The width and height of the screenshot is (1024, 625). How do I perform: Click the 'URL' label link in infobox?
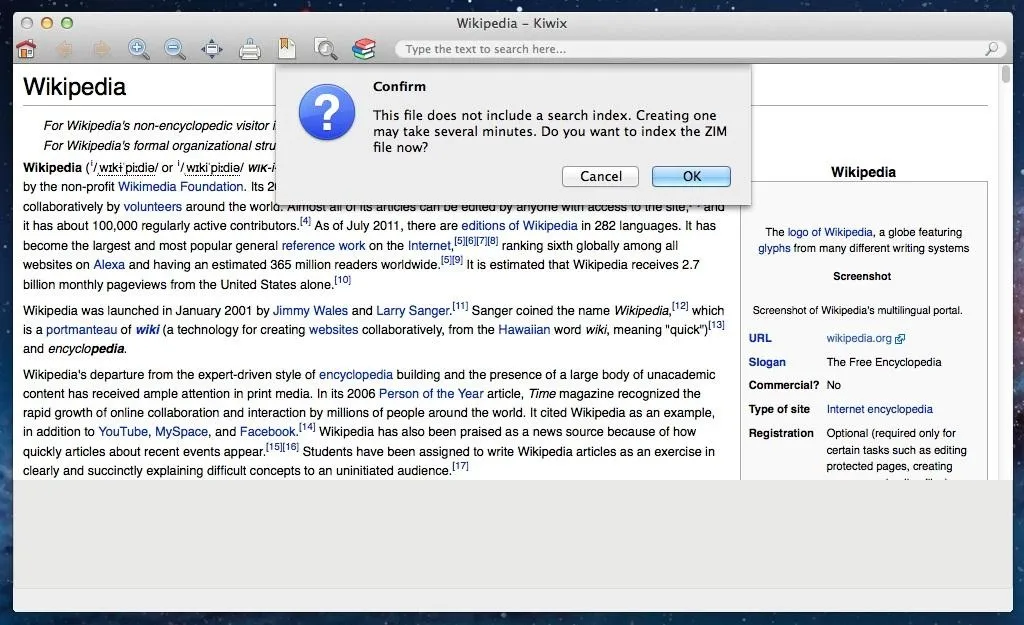click(x=760, y=338)
